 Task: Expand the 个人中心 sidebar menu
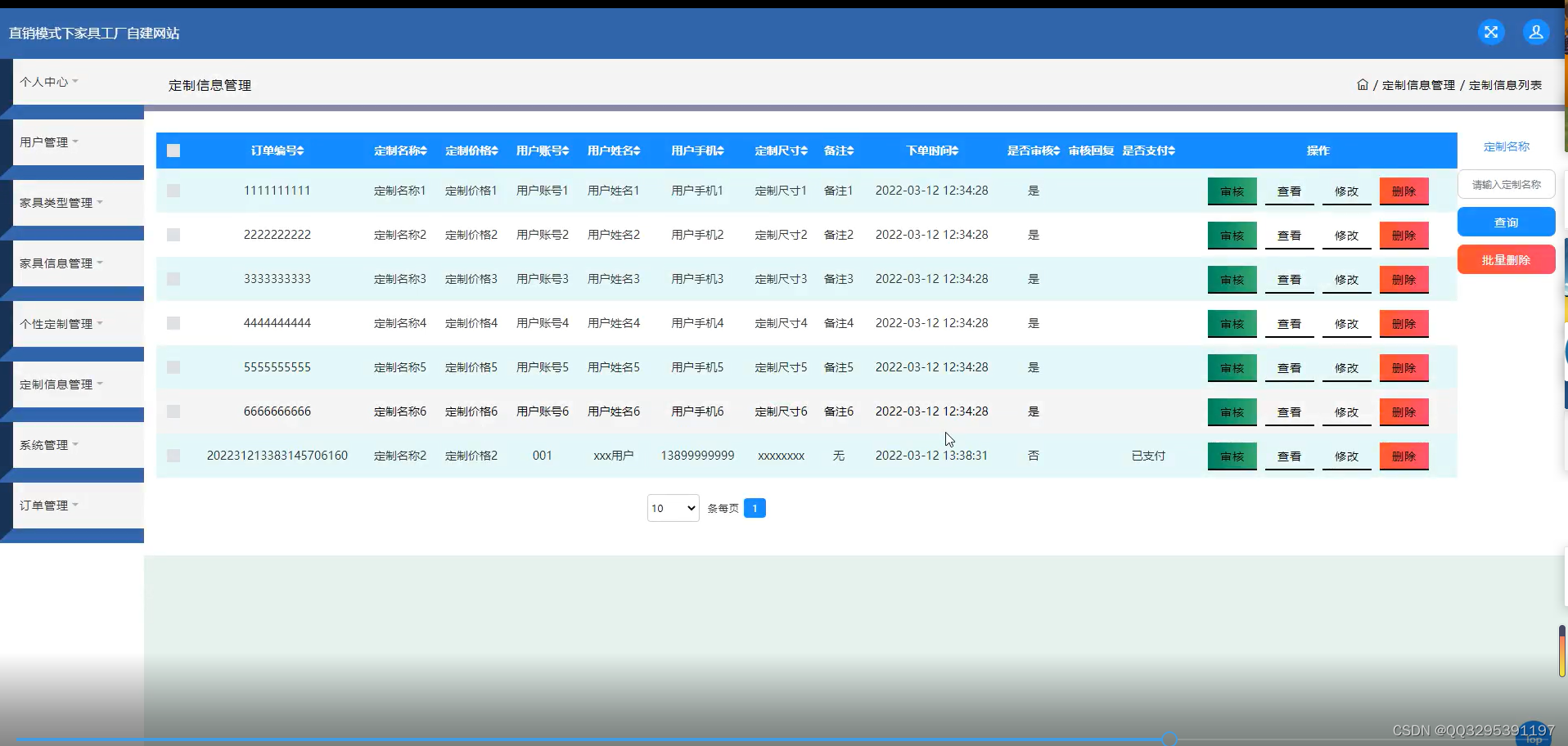79,82
